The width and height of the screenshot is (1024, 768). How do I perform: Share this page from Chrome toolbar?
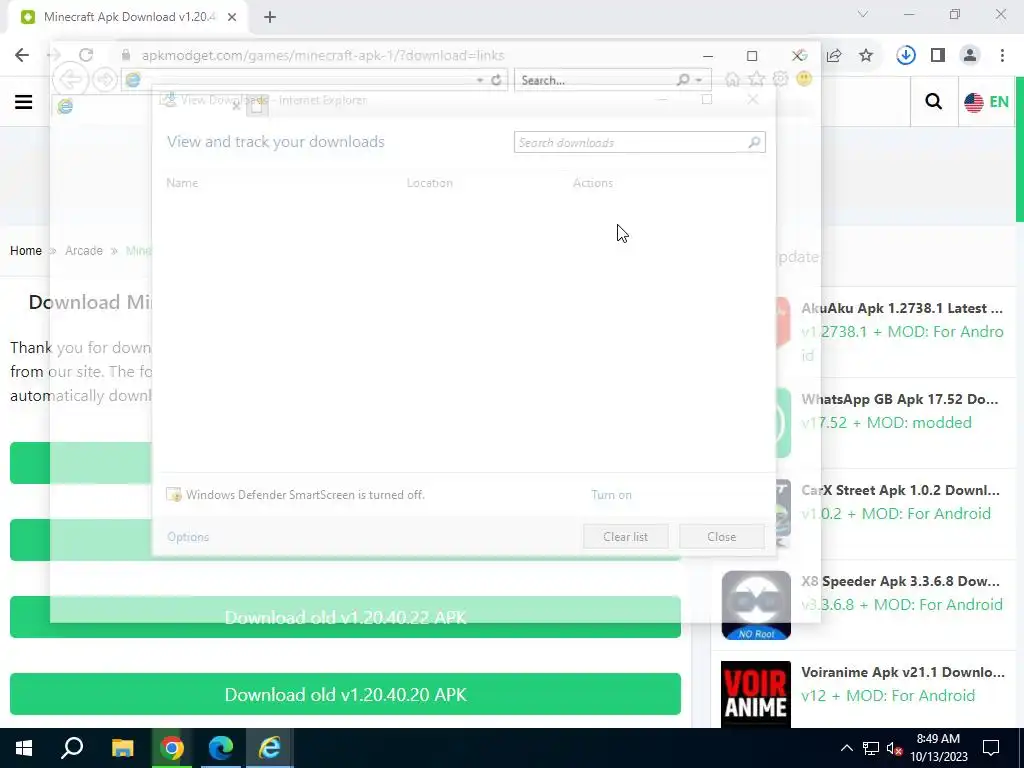834,56
